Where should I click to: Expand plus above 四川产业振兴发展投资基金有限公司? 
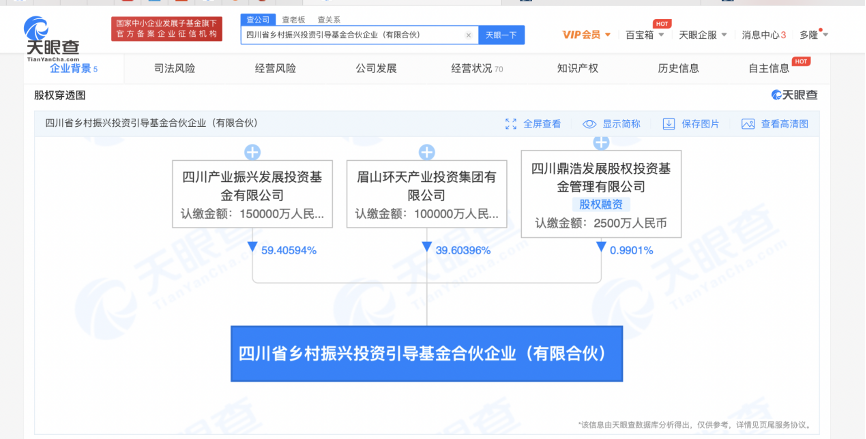252,152
